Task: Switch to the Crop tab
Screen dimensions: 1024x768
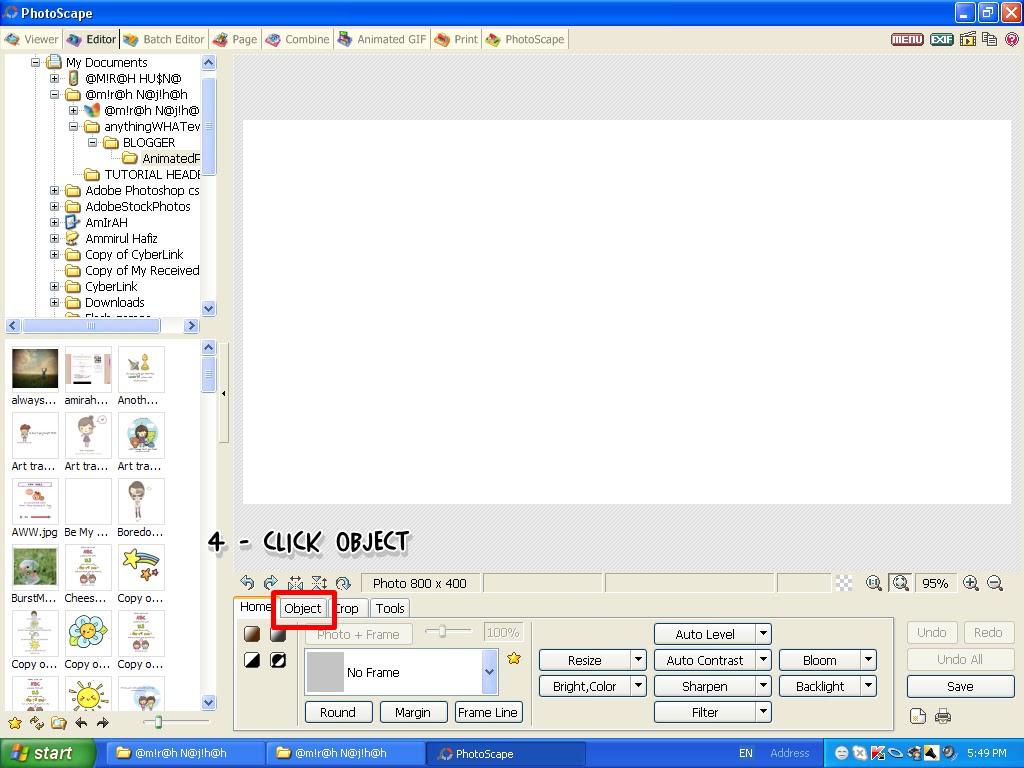Action: 347,609
